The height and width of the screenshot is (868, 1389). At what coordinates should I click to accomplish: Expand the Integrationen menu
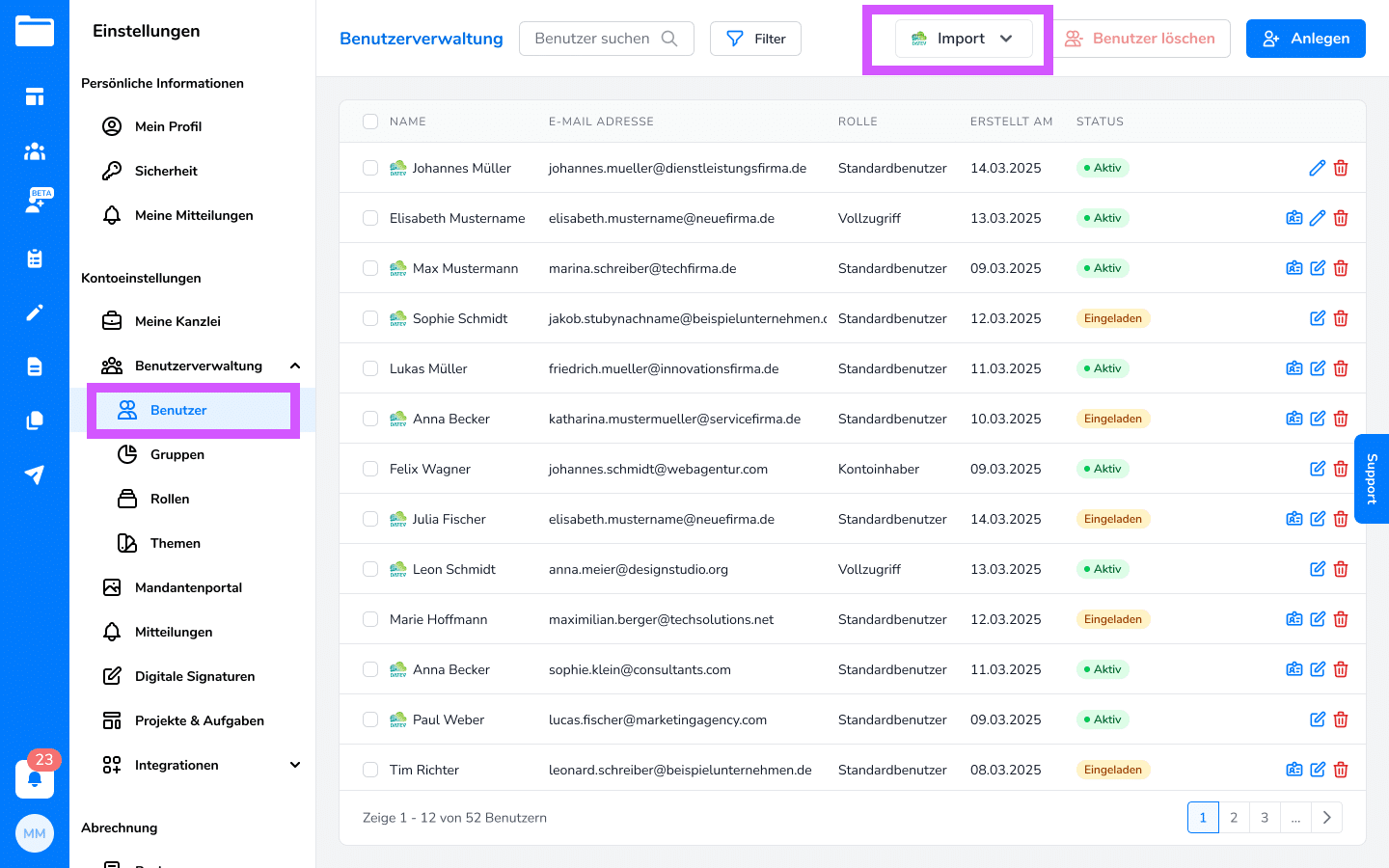pyautogui.click(x=295, y=765)
